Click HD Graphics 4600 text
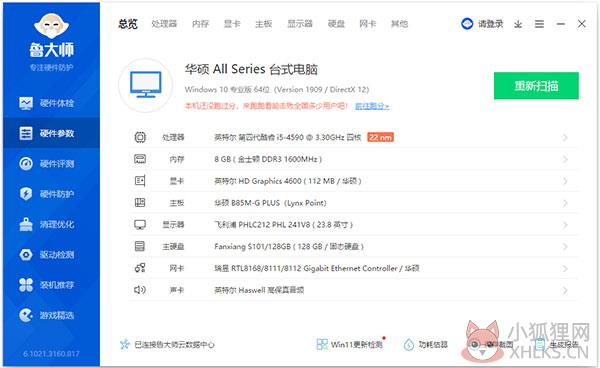The height and width of the screenshot is (368, 600). 288,181
